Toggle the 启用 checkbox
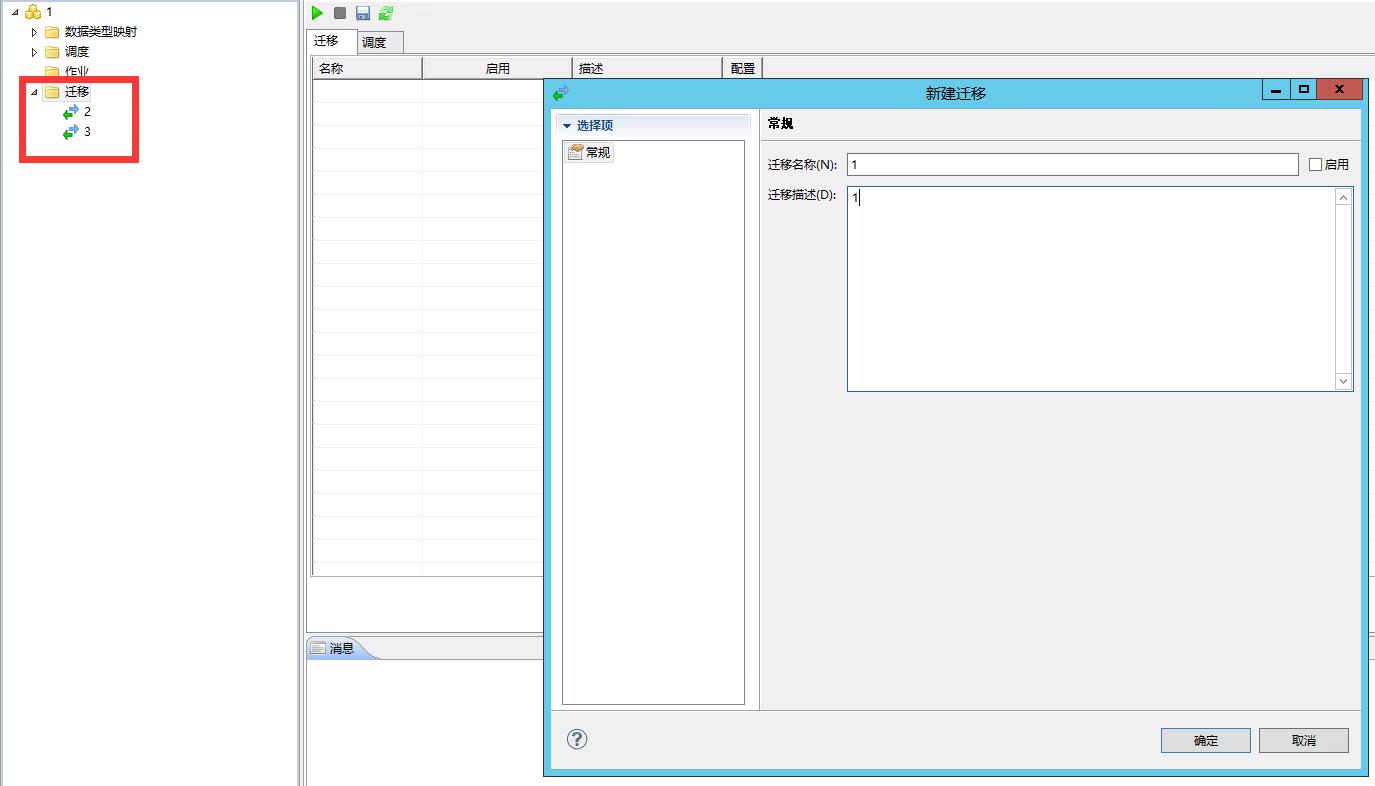Image resolution: width=1375 pixels, height=786 pixels. (1316, 164)
